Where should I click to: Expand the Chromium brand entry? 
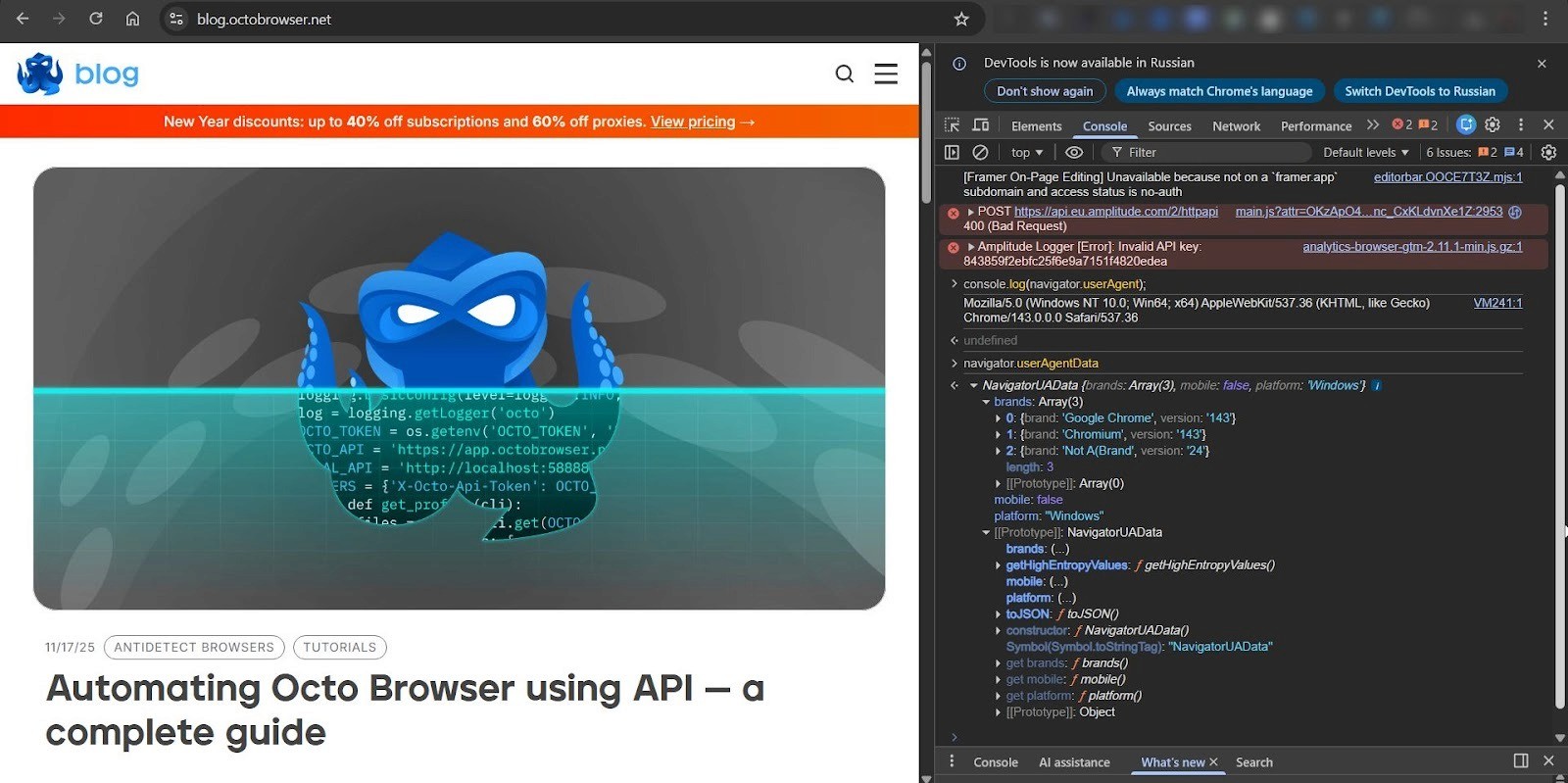click(x=999, y=435)
